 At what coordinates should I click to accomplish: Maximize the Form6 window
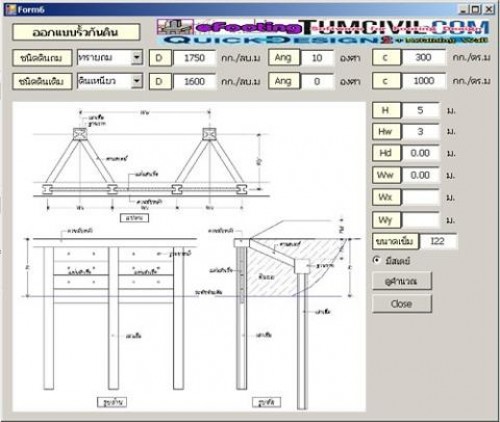476,9
